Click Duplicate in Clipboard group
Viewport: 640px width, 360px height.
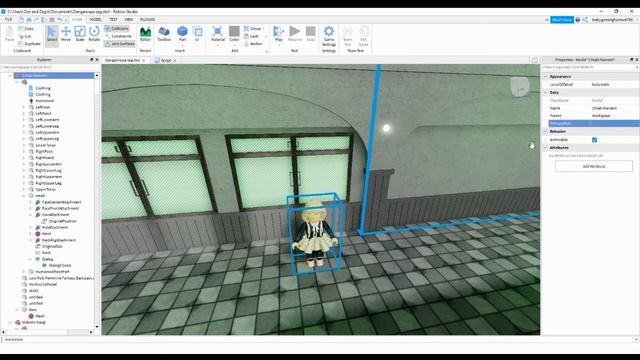[x=29, y=43]
